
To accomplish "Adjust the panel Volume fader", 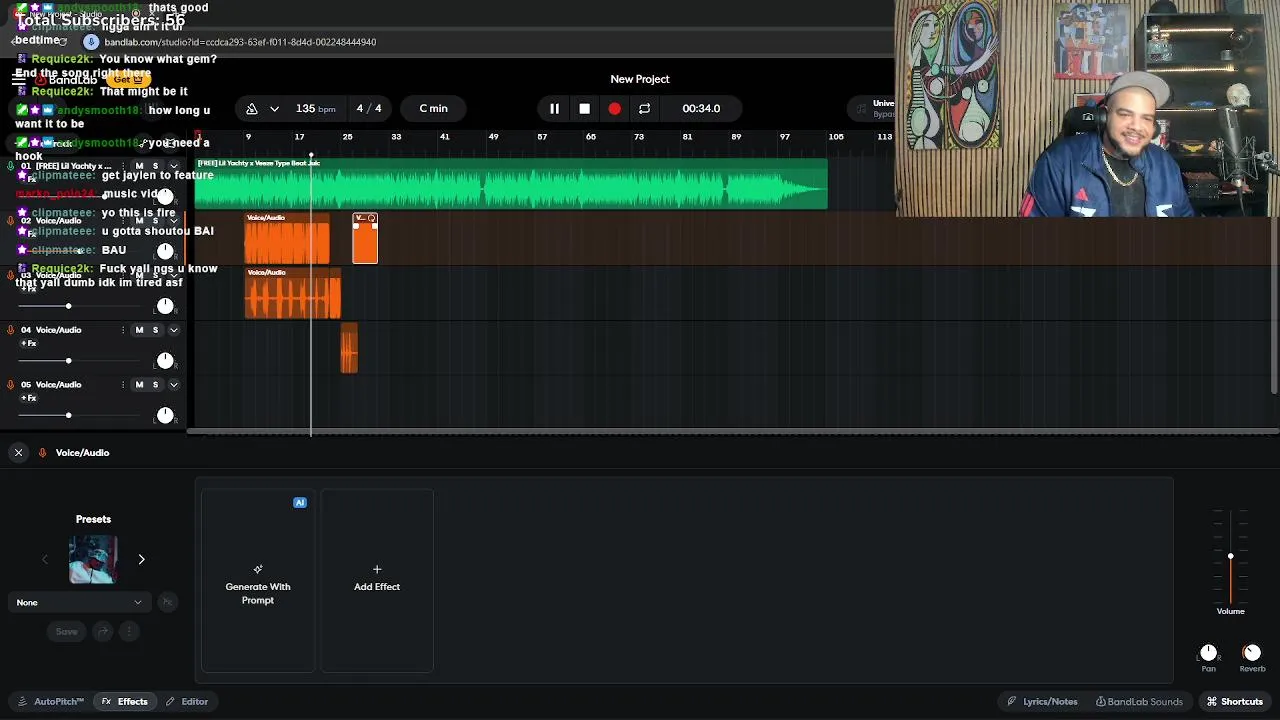I will point(1231,557).
